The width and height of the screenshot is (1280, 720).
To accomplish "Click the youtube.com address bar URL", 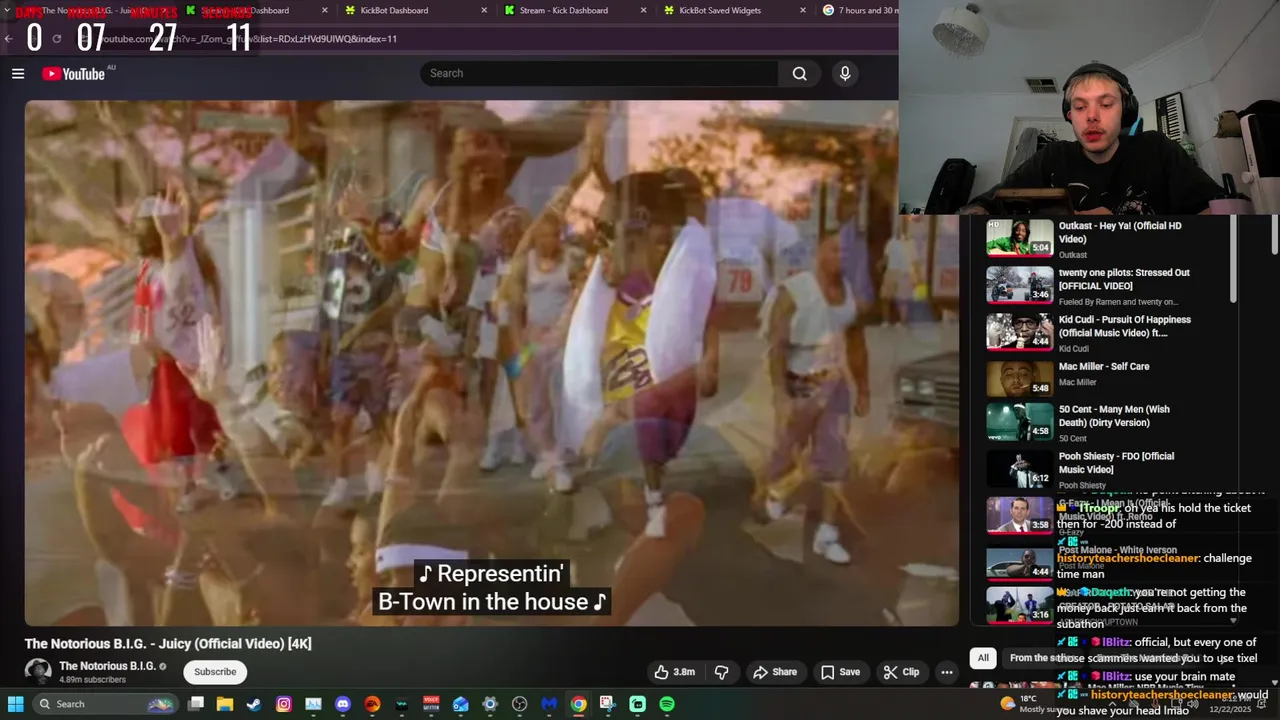I will click(x=250, y=39).
